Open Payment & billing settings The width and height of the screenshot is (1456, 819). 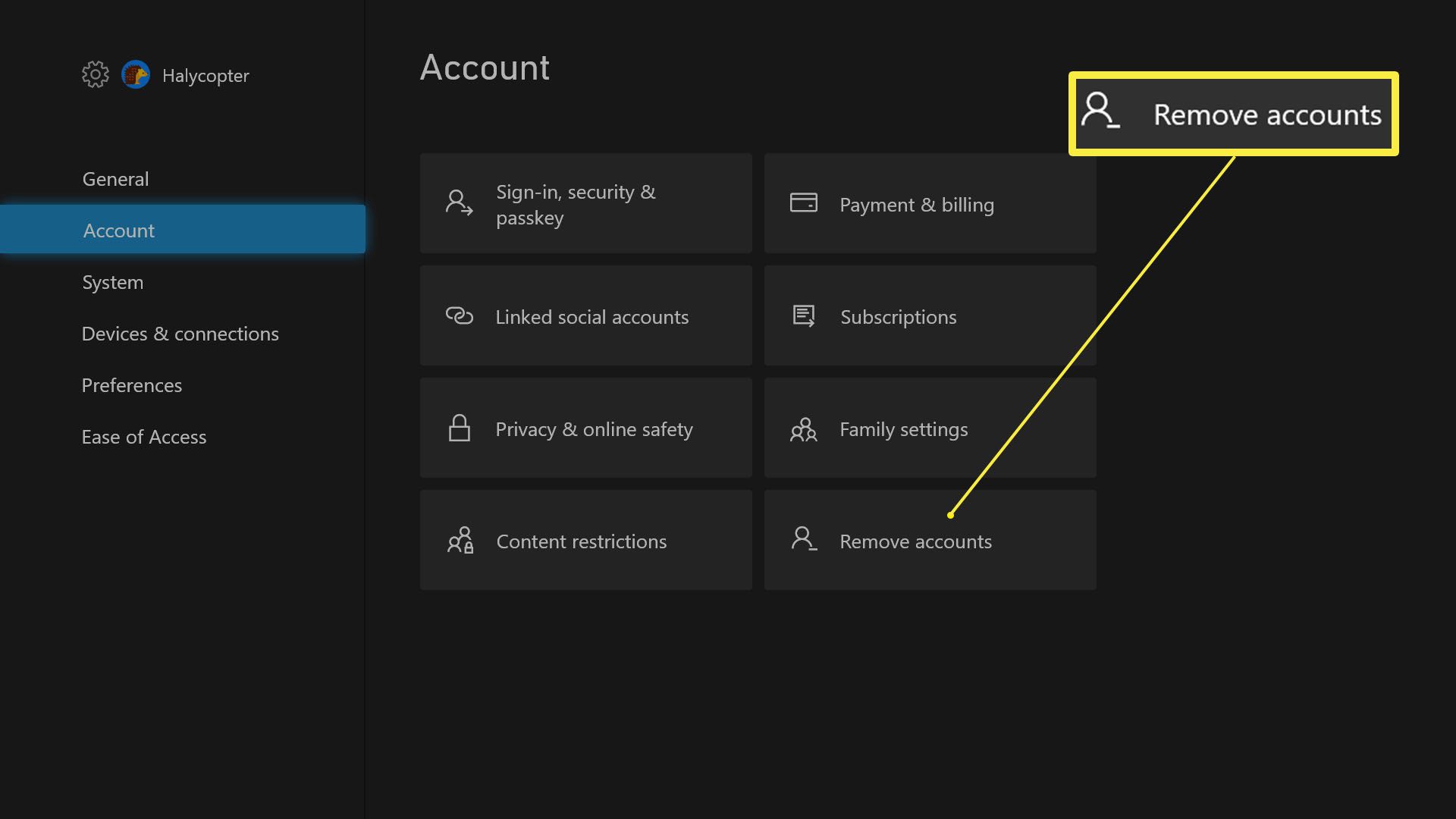tap(930, 204)
